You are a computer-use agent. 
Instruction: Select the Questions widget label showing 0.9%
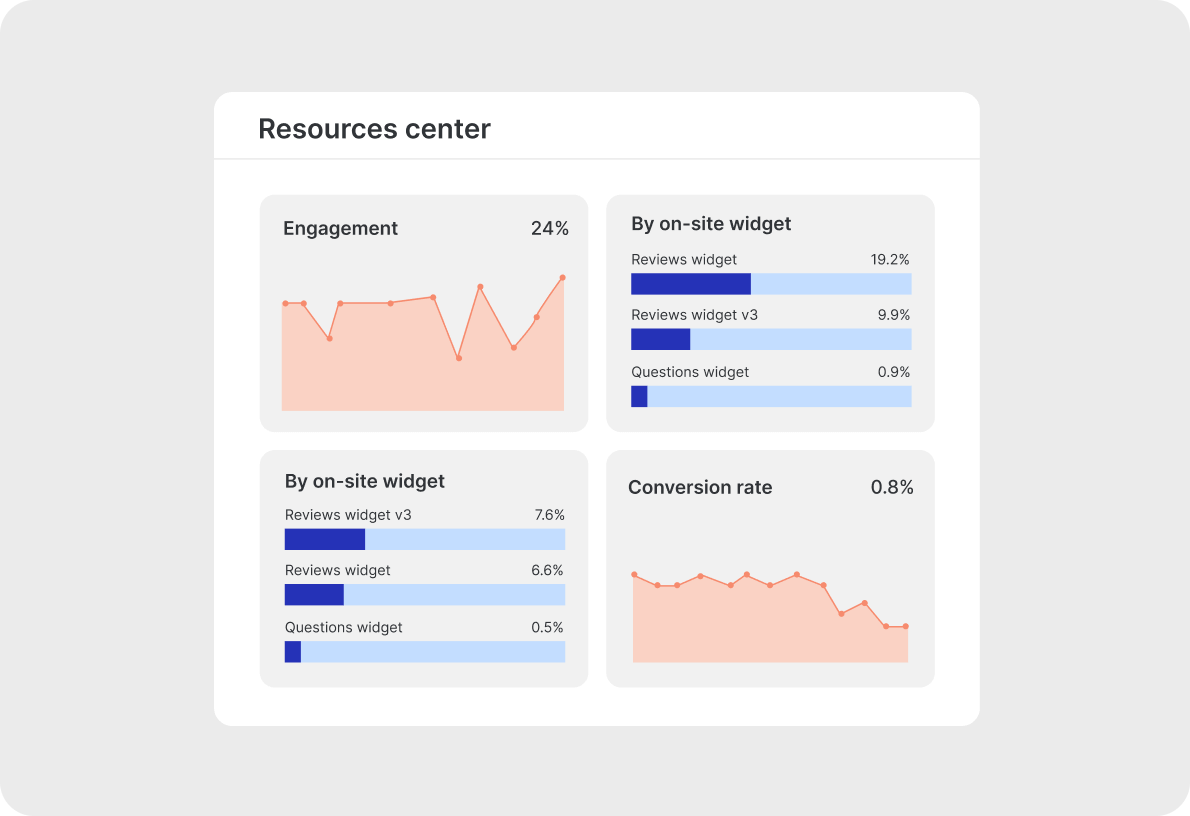pos(690,372)
